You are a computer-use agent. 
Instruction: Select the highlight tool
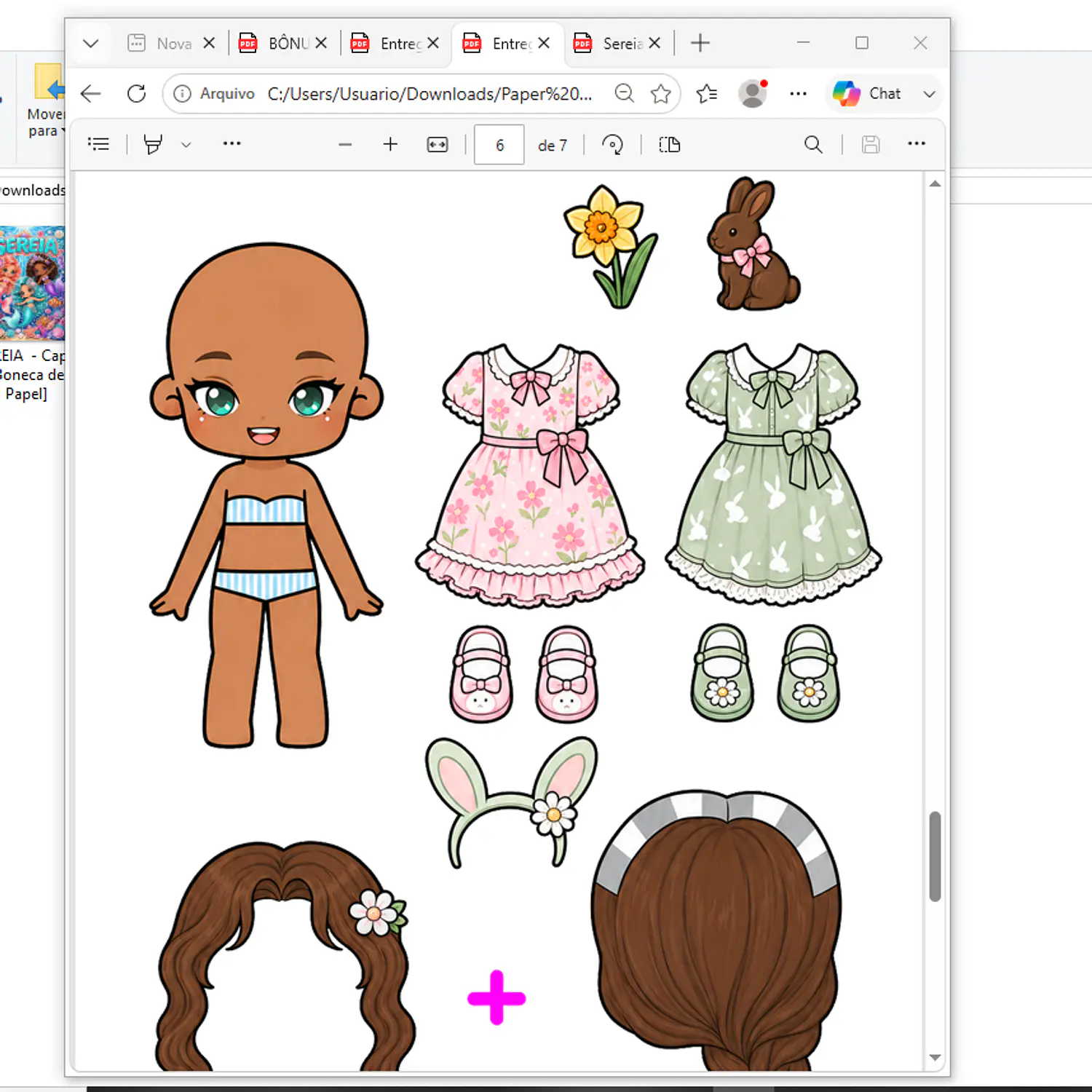point(153,144)
